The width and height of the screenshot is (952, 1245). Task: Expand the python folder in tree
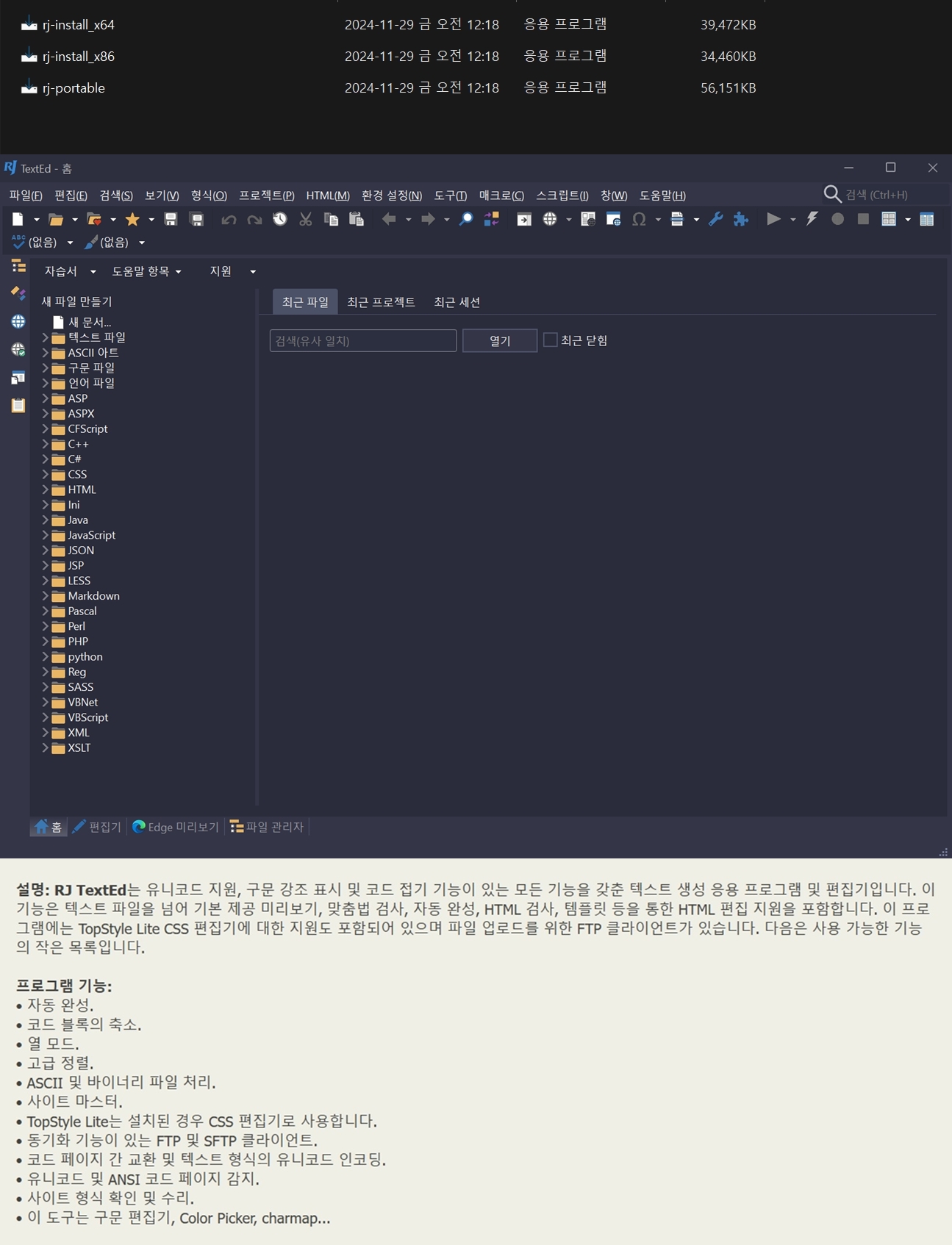(45, 656)
